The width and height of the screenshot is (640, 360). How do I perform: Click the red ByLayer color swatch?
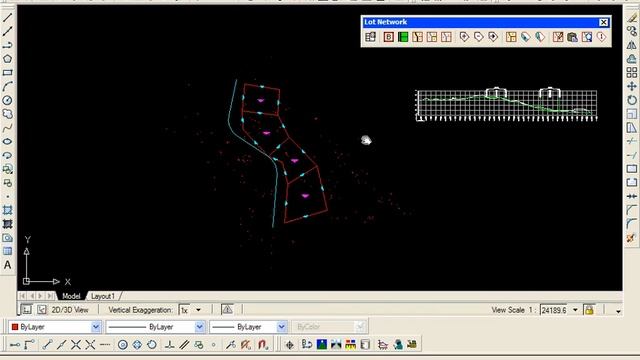[15, 327]
